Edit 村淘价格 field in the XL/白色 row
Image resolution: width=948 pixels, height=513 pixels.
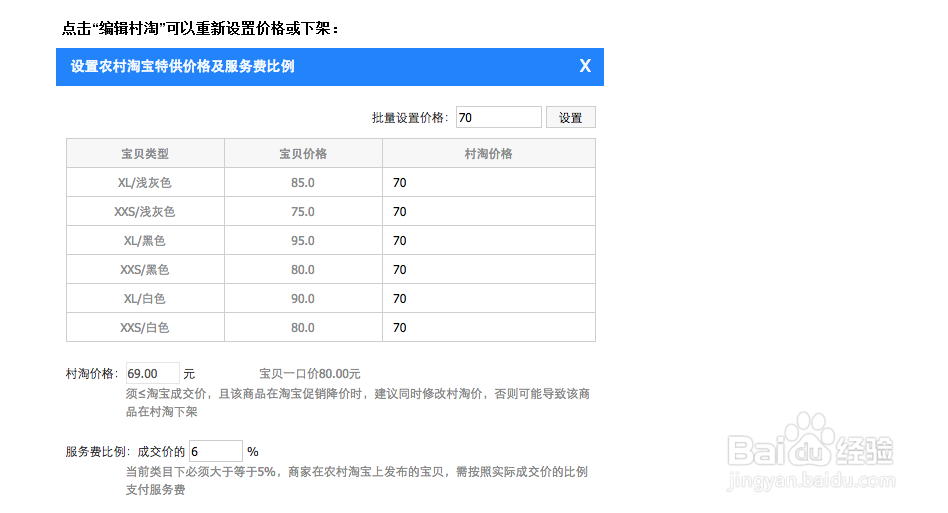coord(489,298)
